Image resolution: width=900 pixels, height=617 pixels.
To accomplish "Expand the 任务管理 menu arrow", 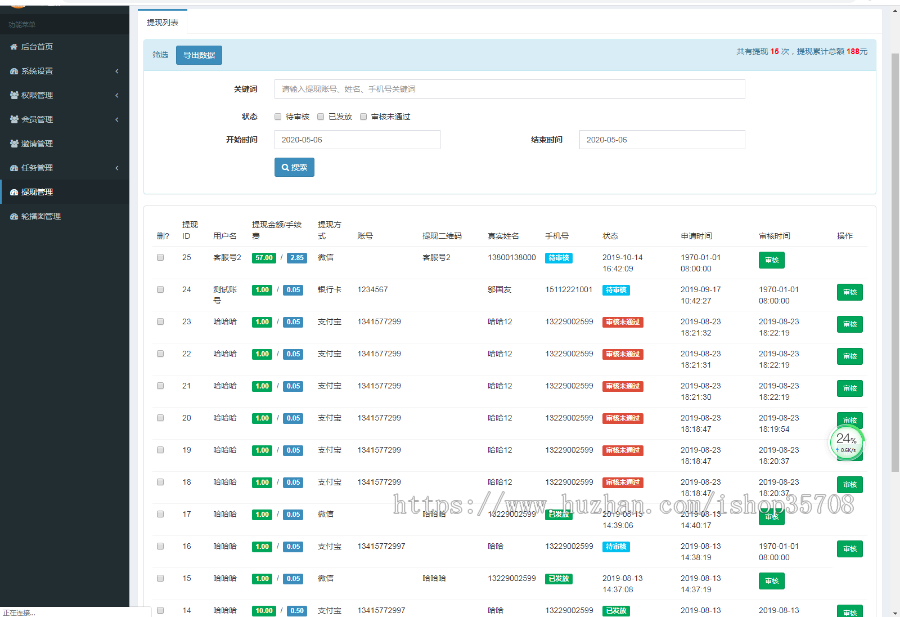I will [117, 168].
